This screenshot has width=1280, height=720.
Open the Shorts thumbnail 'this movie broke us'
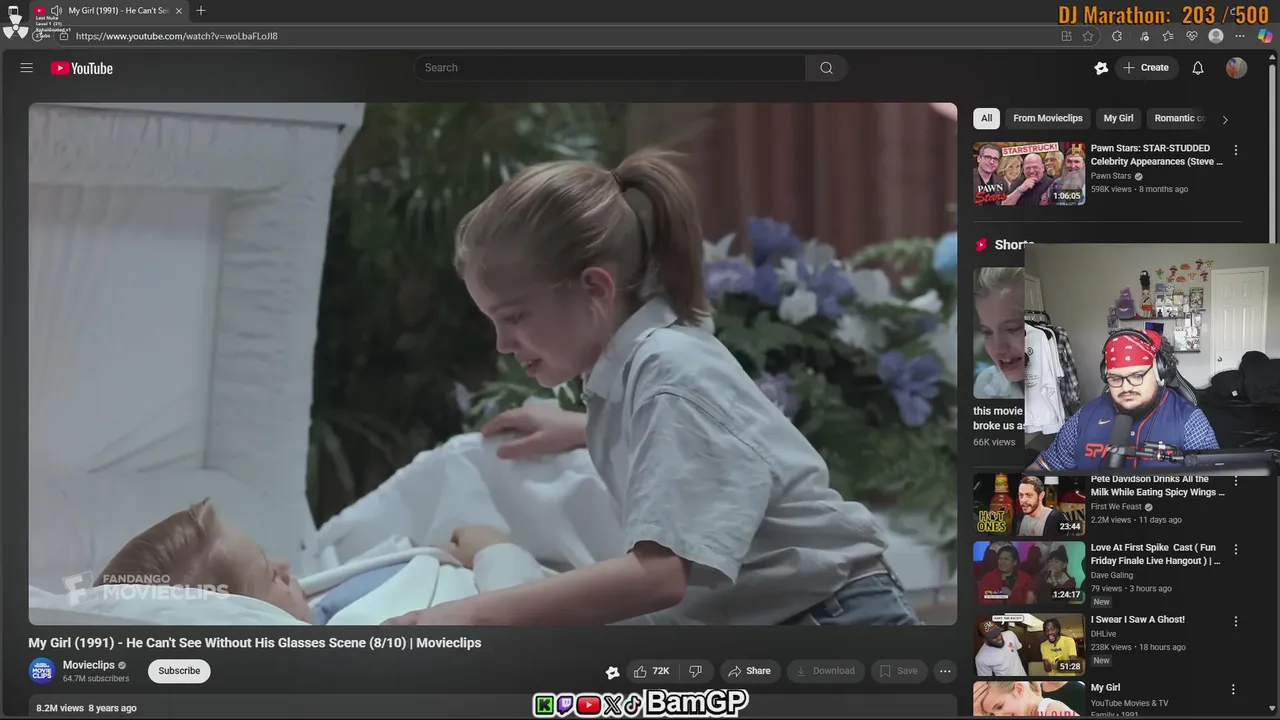(998, 333)
